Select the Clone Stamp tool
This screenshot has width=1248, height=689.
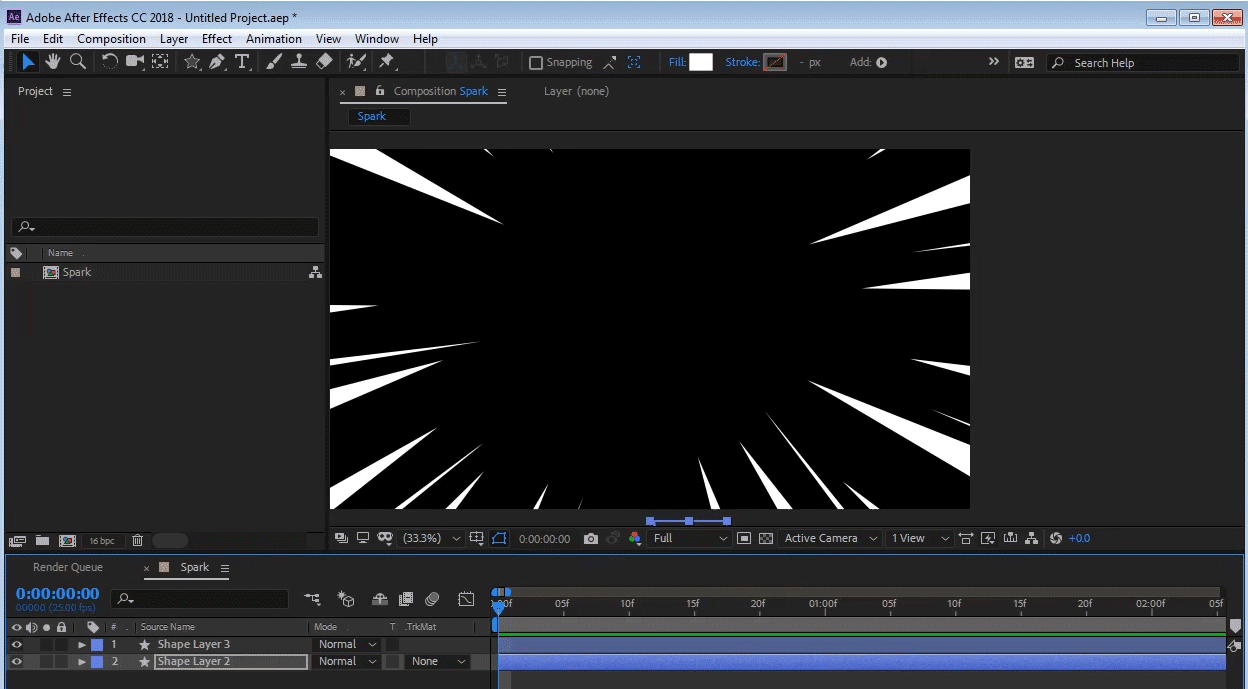coord(299,61)
